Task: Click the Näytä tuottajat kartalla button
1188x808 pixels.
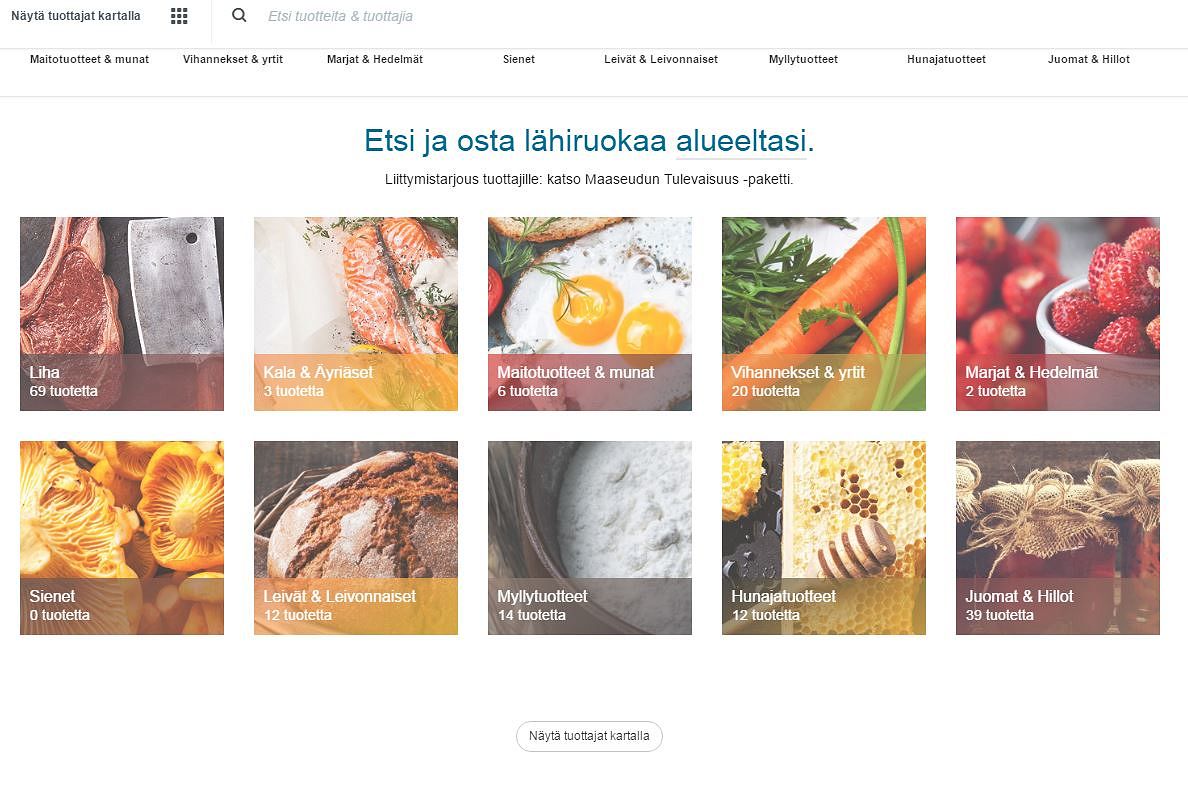Action: coord(589,736)
